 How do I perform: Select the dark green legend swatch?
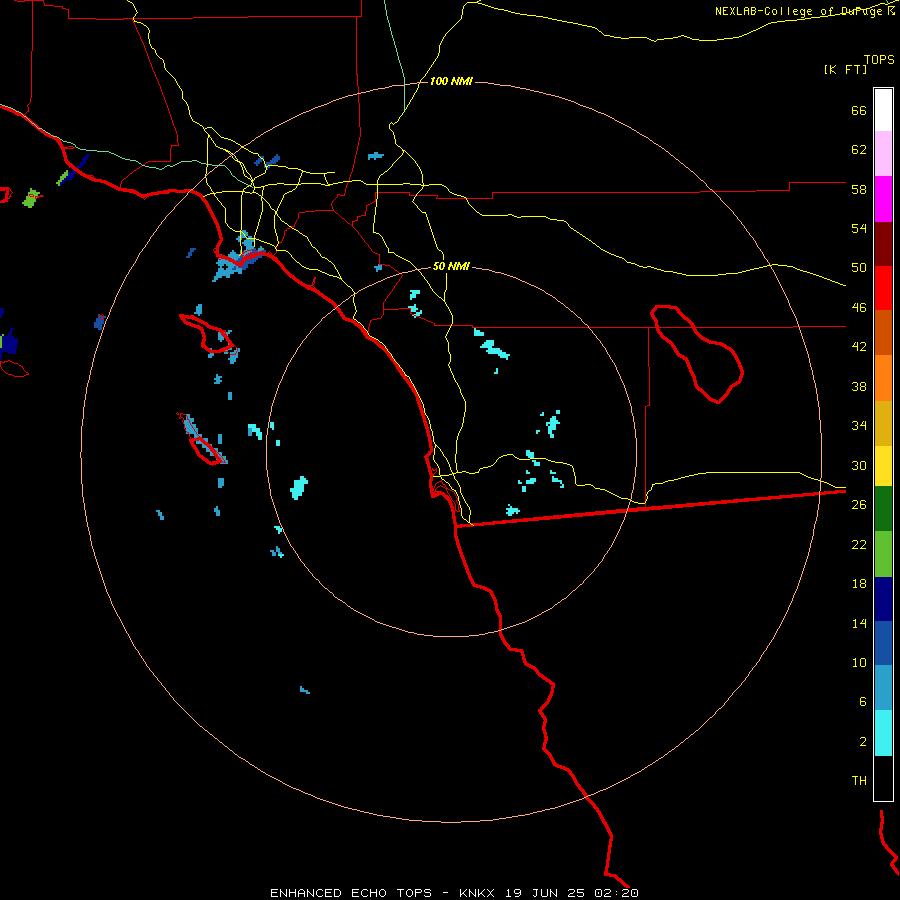click(883, 509)
